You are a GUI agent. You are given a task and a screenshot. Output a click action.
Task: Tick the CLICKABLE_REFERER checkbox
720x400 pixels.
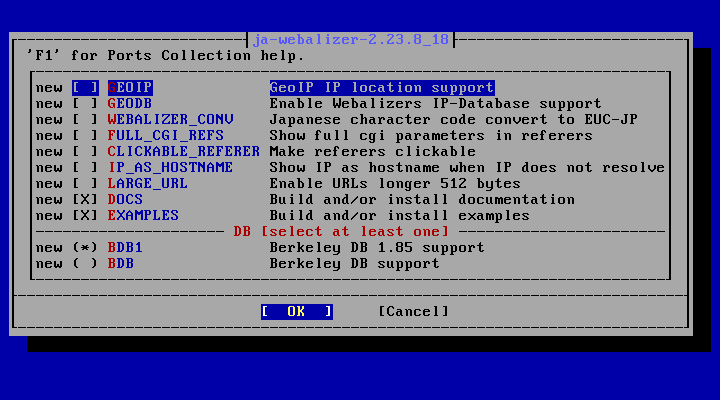(x=85, y=152)
